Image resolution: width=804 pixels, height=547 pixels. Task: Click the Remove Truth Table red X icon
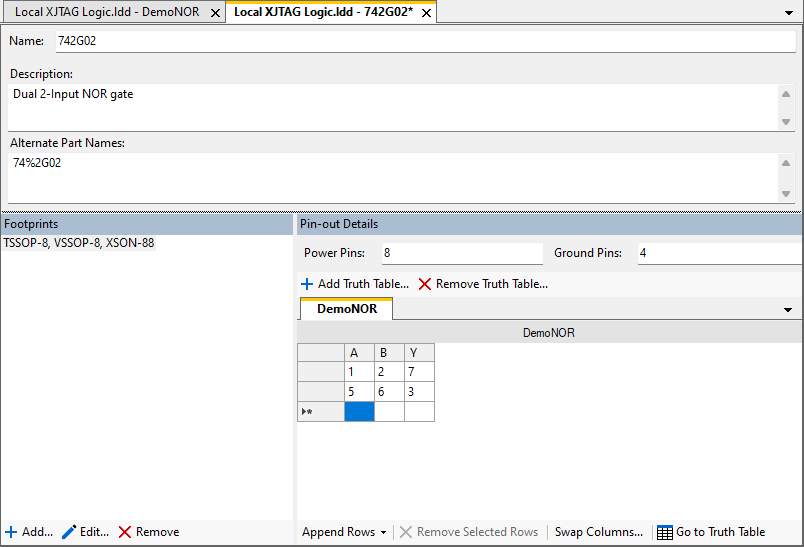(x=425, y=284)
